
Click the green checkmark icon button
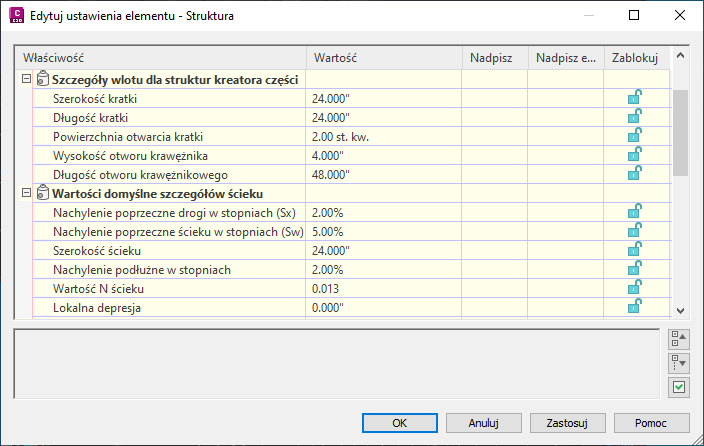678,386
